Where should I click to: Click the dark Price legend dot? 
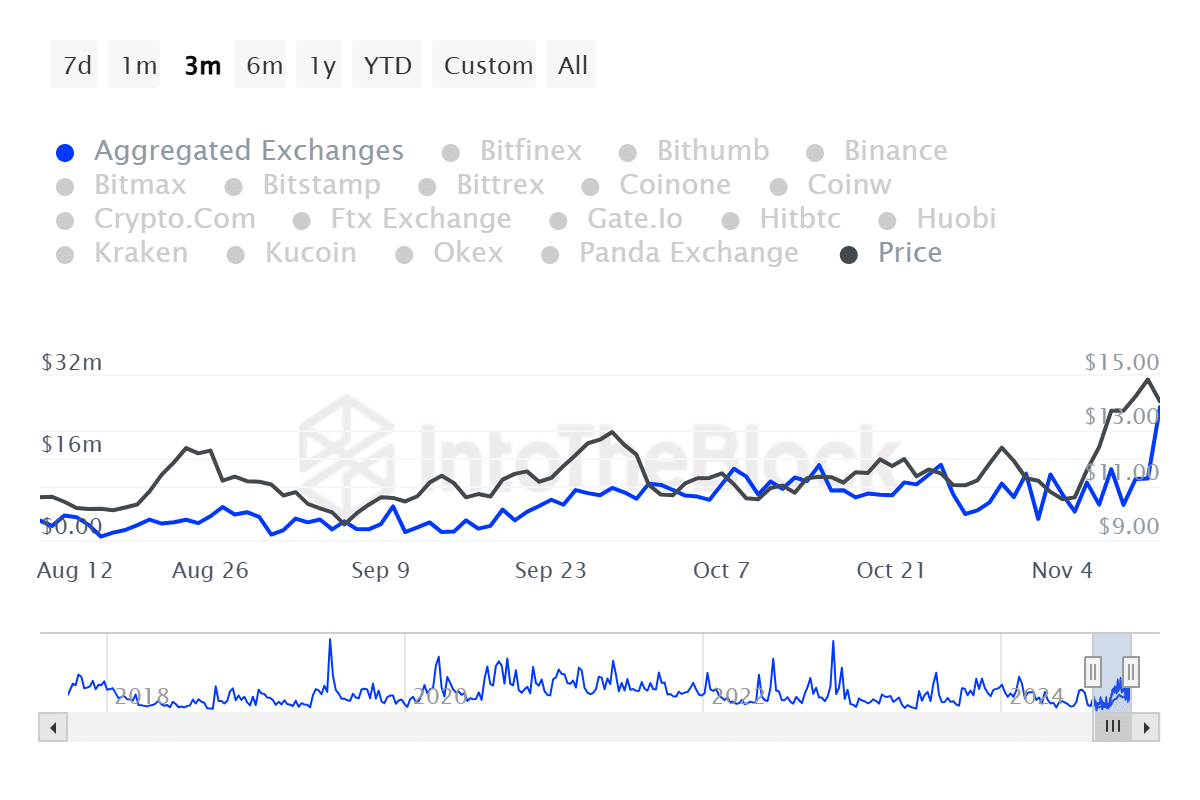click(x=849, y=254)
